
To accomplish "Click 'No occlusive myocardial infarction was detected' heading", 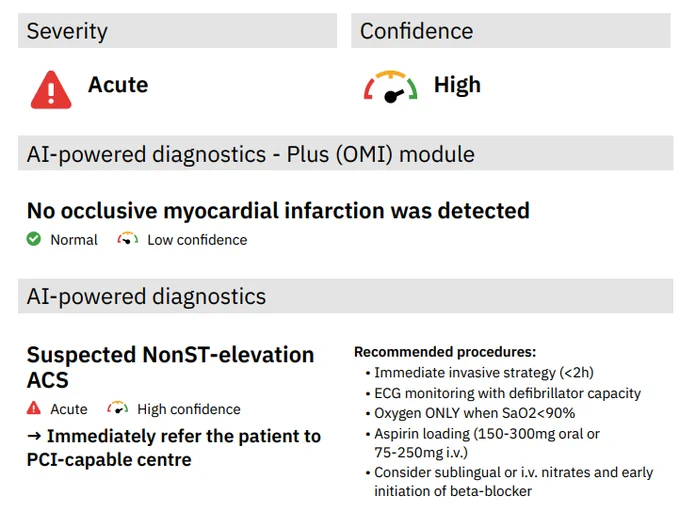I will [x=278, y=211].
